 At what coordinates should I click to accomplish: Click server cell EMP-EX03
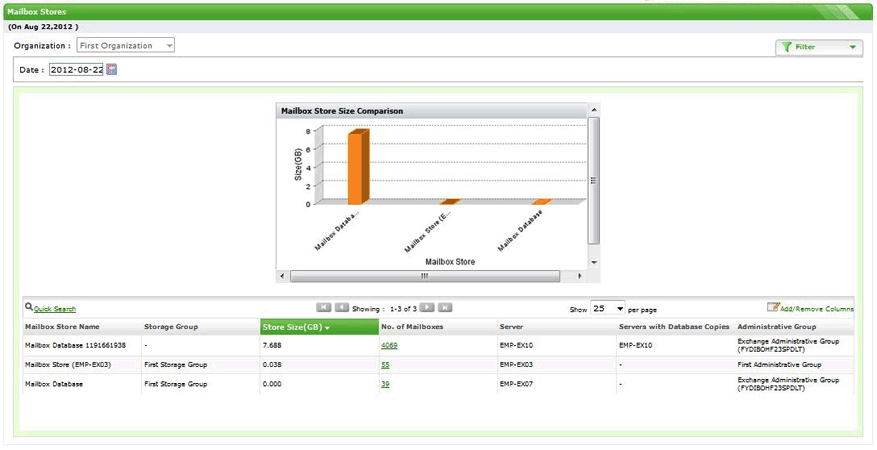516,364
